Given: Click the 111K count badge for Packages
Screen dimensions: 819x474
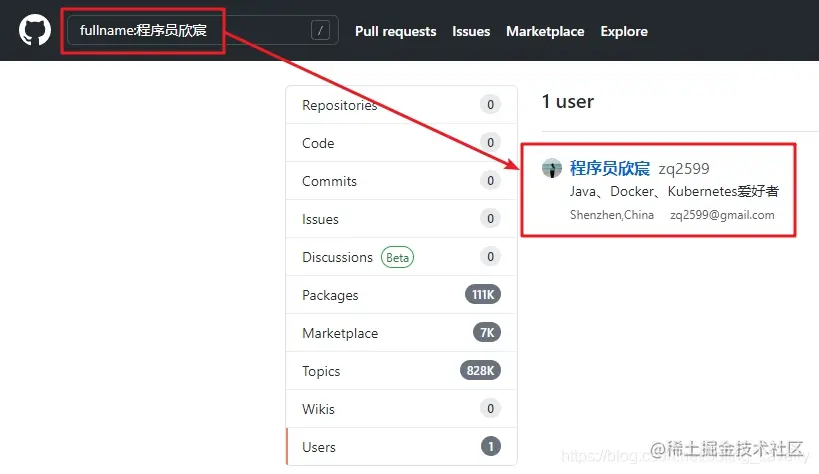Looking at the screenshot, I should point(483,295).
